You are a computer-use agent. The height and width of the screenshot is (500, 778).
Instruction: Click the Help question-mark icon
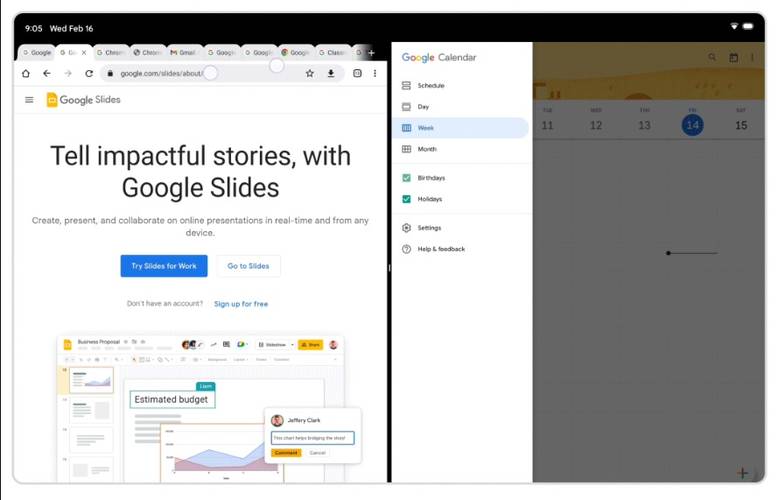(x=406, y=249)
